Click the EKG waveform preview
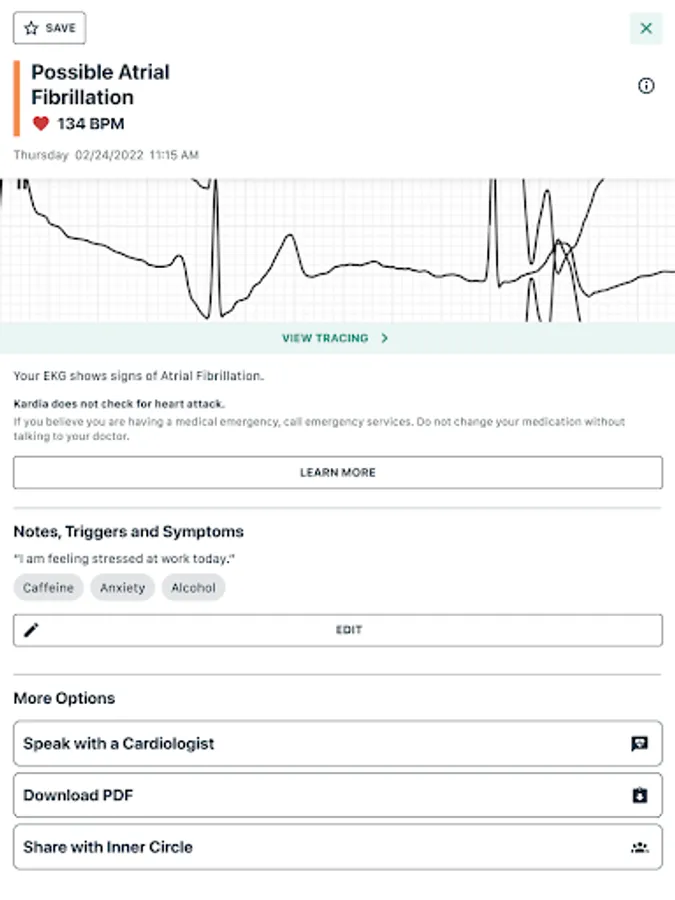This screenshot has height=900, width=675. [x=337, y=250]
